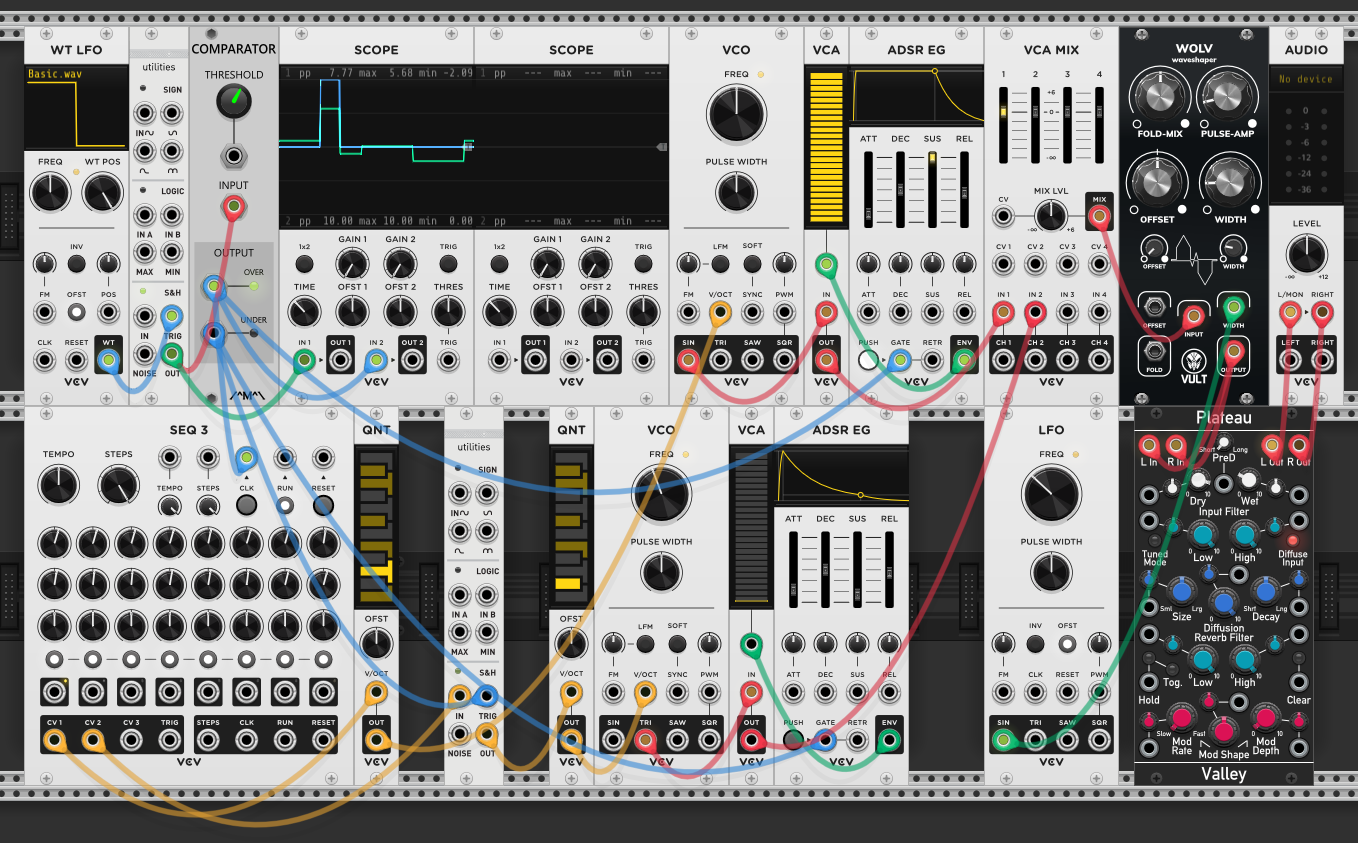Click the round CLK button on SEQ 3
The width and height of the screenshot is (1358, 843).
pos(246,505)
